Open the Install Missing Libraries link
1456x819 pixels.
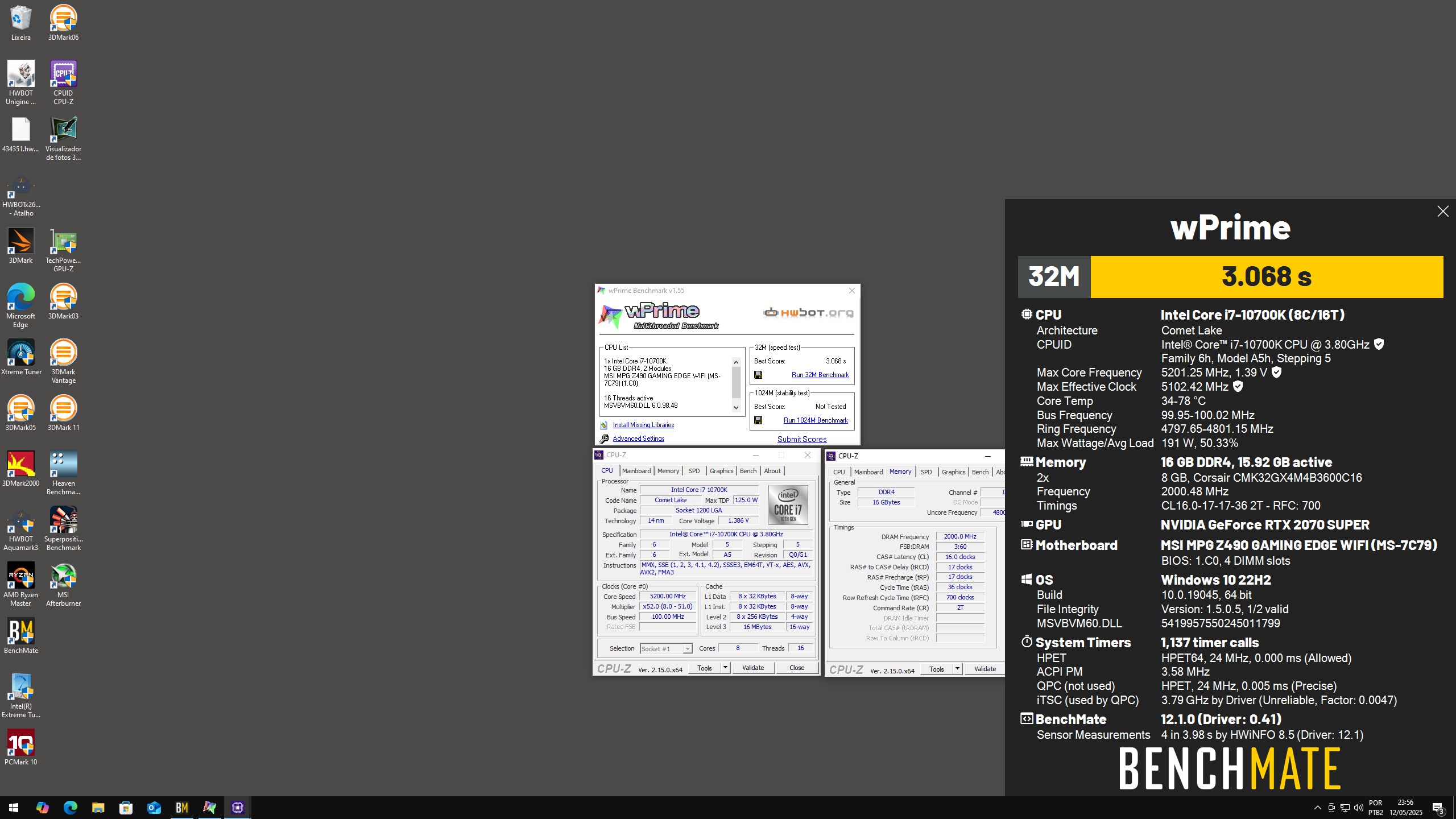tap(643, 425)
